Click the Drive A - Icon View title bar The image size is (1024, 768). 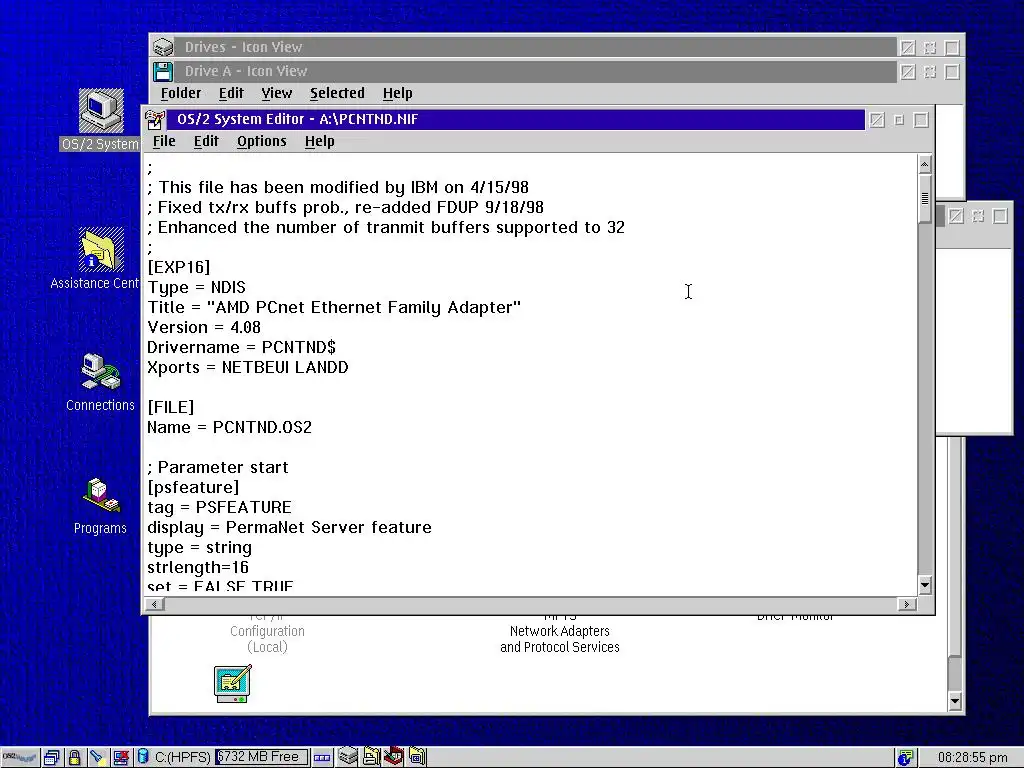[x=536, y=71]
